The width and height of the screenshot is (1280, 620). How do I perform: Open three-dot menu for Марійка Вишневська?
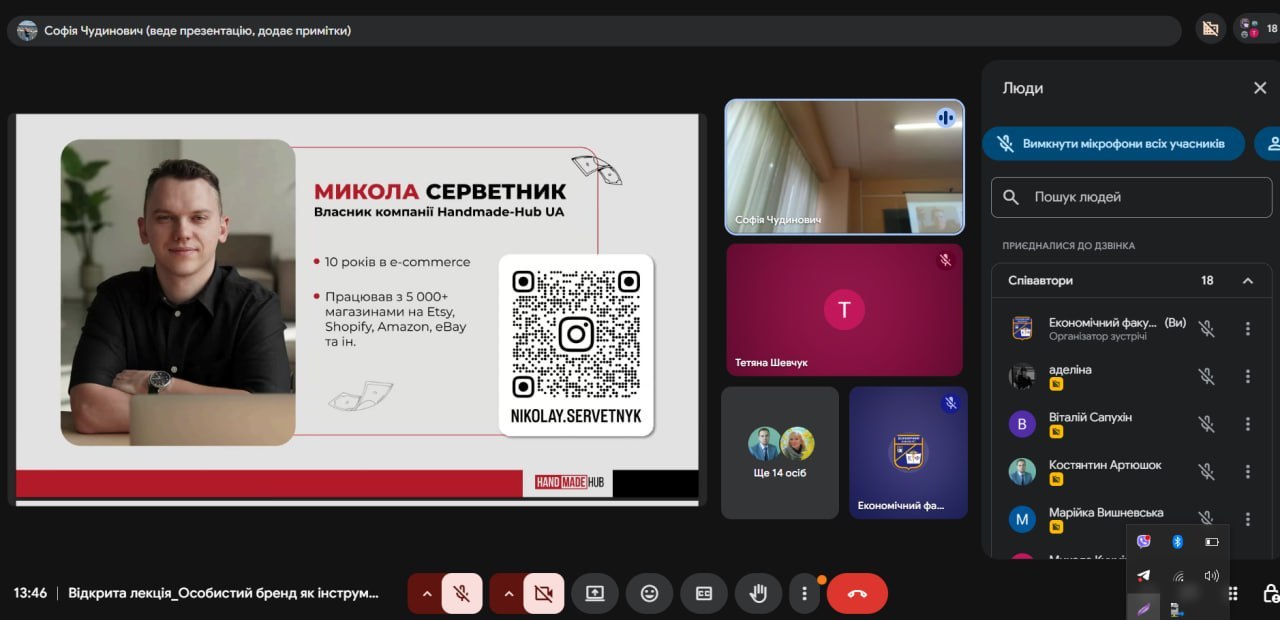click(1248, 519)
